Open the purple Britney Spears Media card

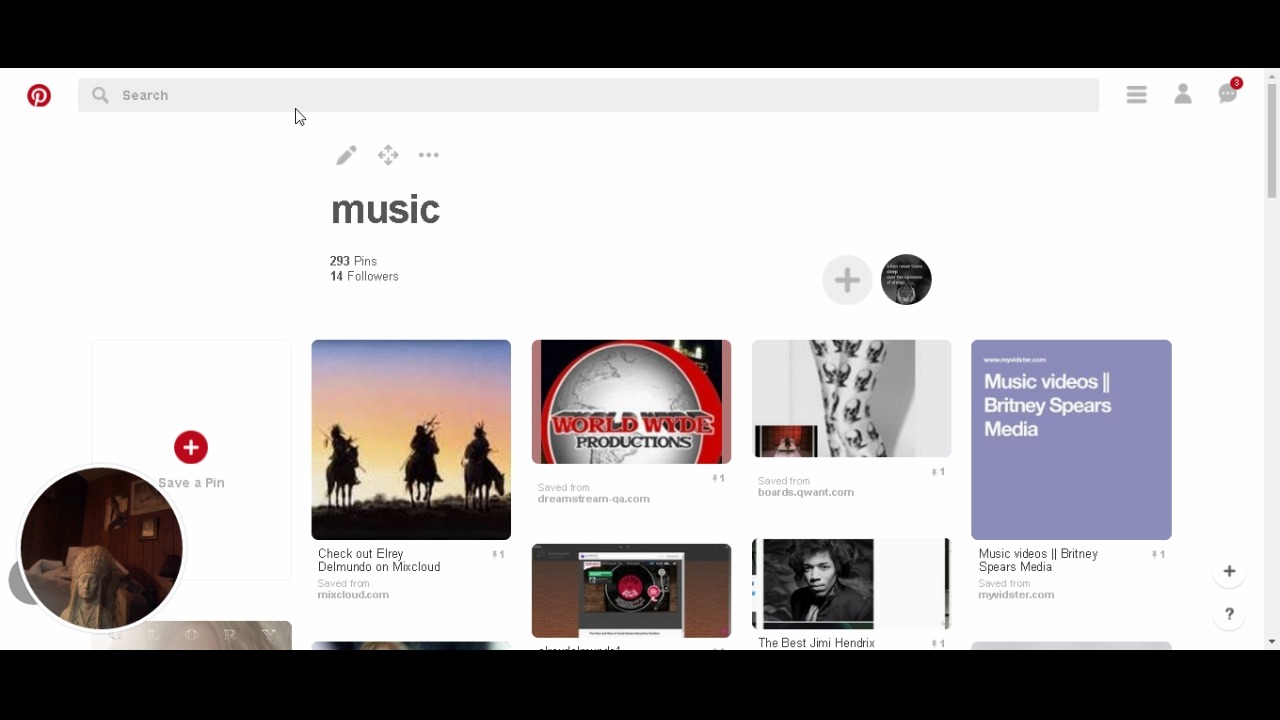(1071, 440)
